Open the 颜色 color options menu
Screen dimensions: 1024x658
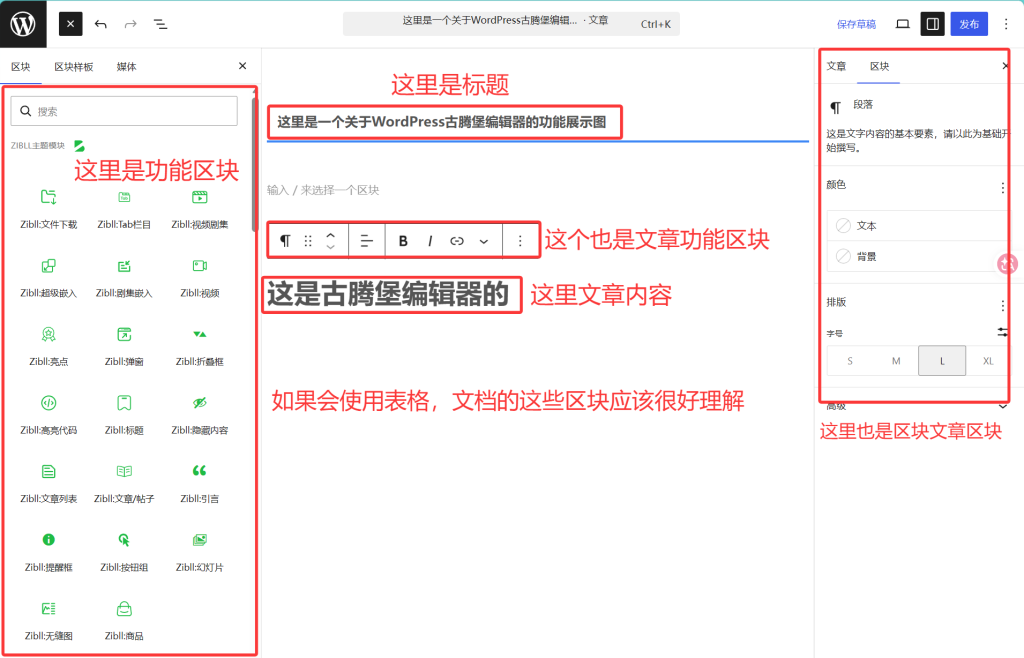pos(1002,188)
